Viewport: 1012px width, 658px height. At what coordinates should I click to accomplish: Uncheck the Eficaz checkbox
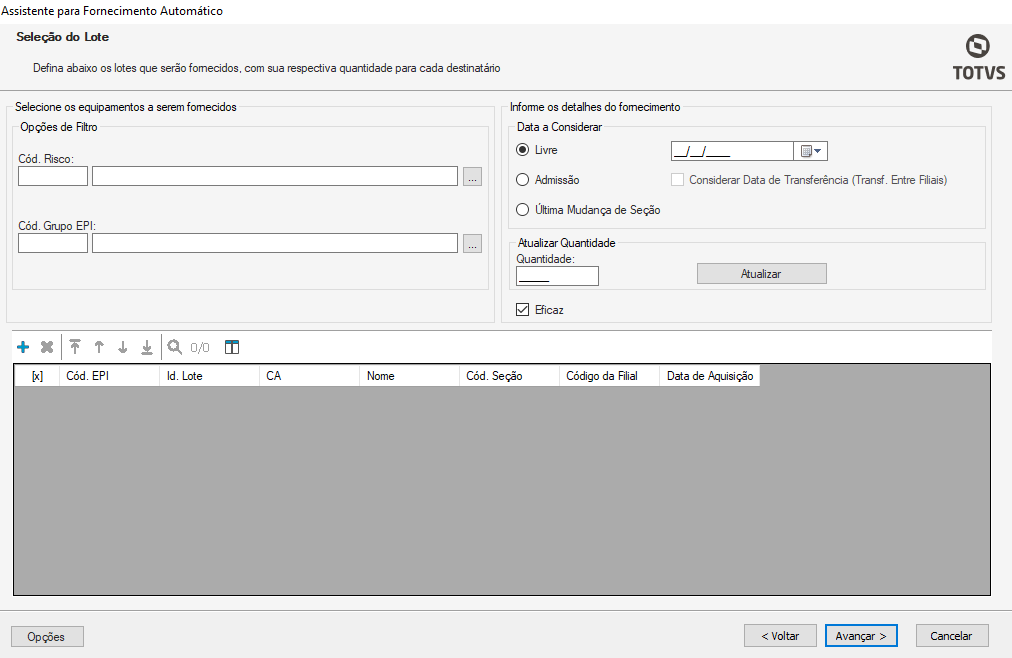(522, 310)
